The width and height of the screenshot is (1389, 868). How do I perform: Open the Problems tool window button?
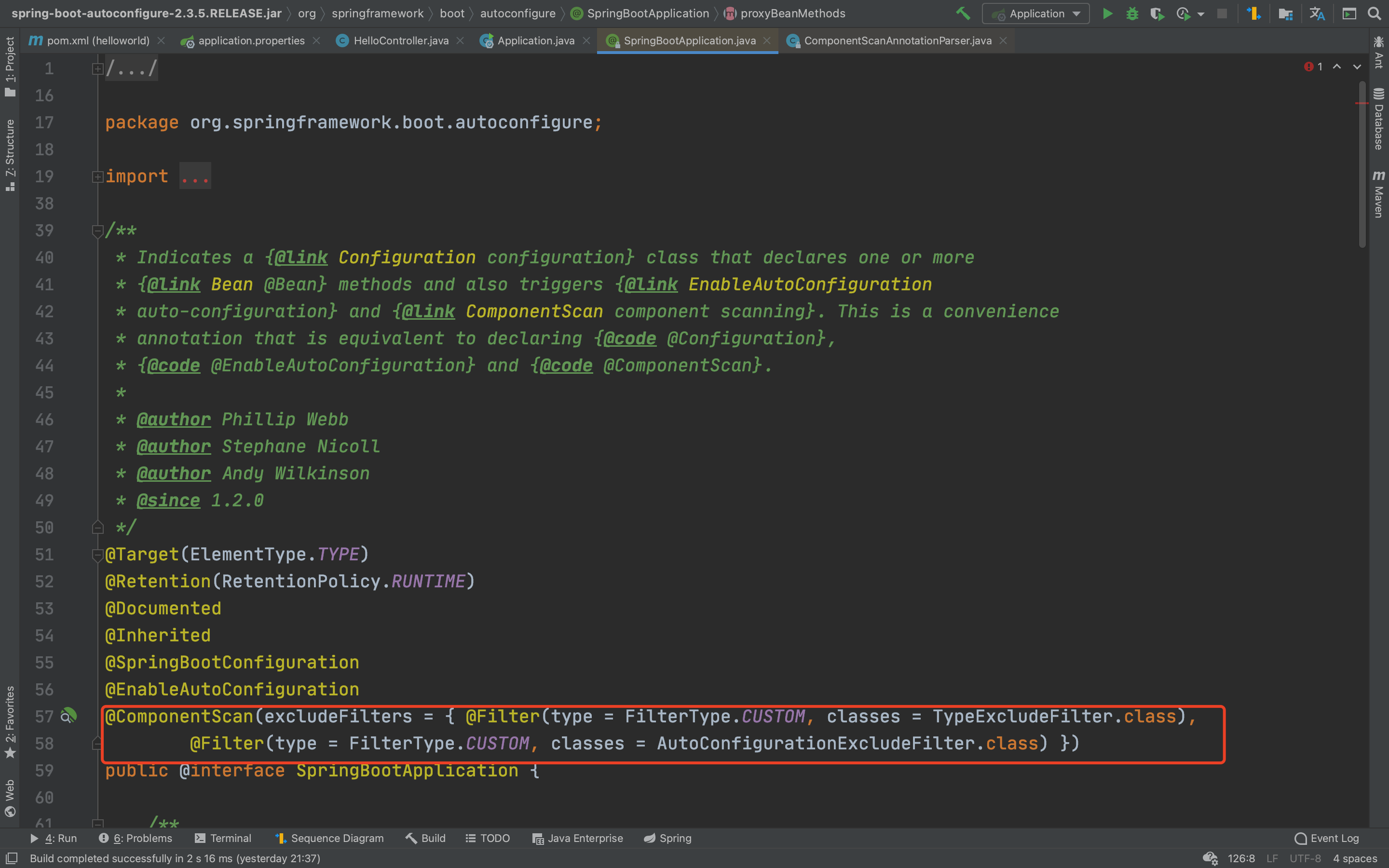coord(136,838)
